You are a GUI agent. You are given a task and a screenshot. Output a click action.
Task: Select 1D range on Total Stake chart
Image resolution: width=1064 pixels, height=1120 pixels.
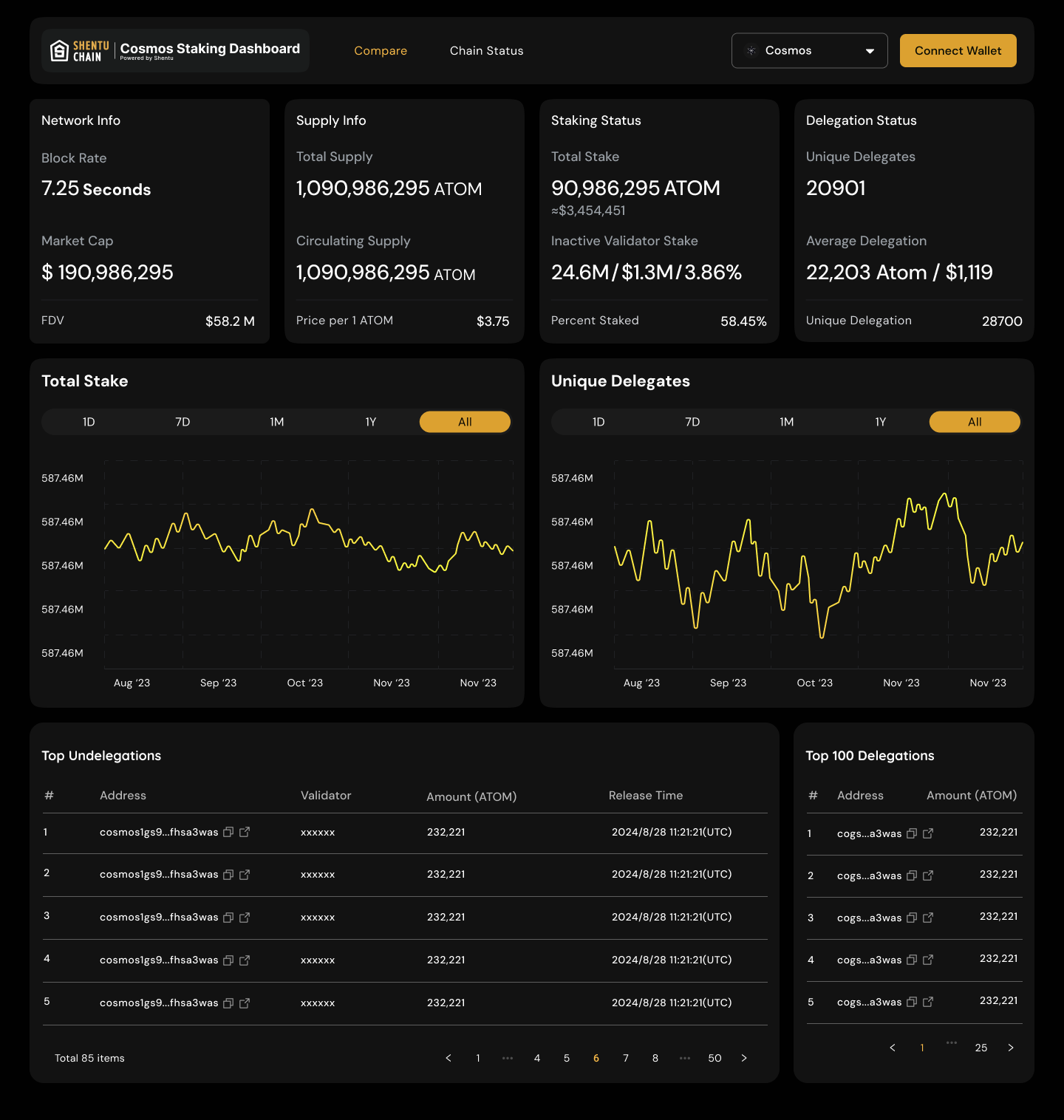[x=89, y=422]
